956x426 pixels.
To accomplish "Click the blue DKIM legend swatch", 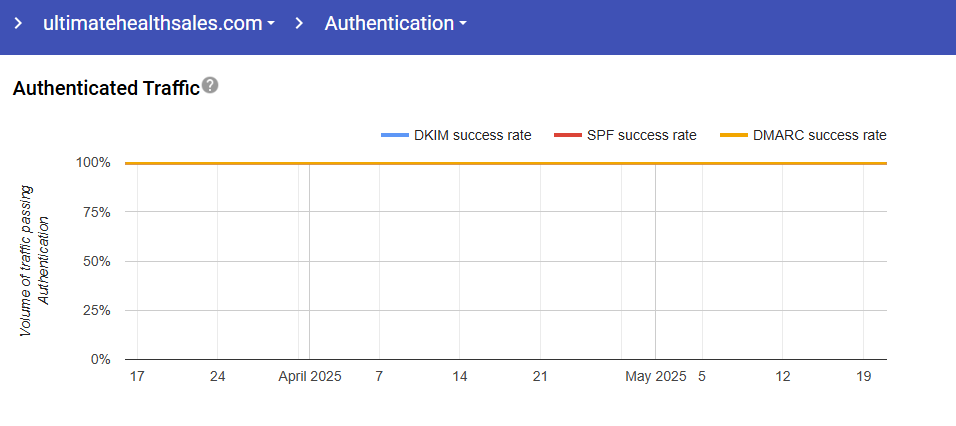I will pos(394,135).
